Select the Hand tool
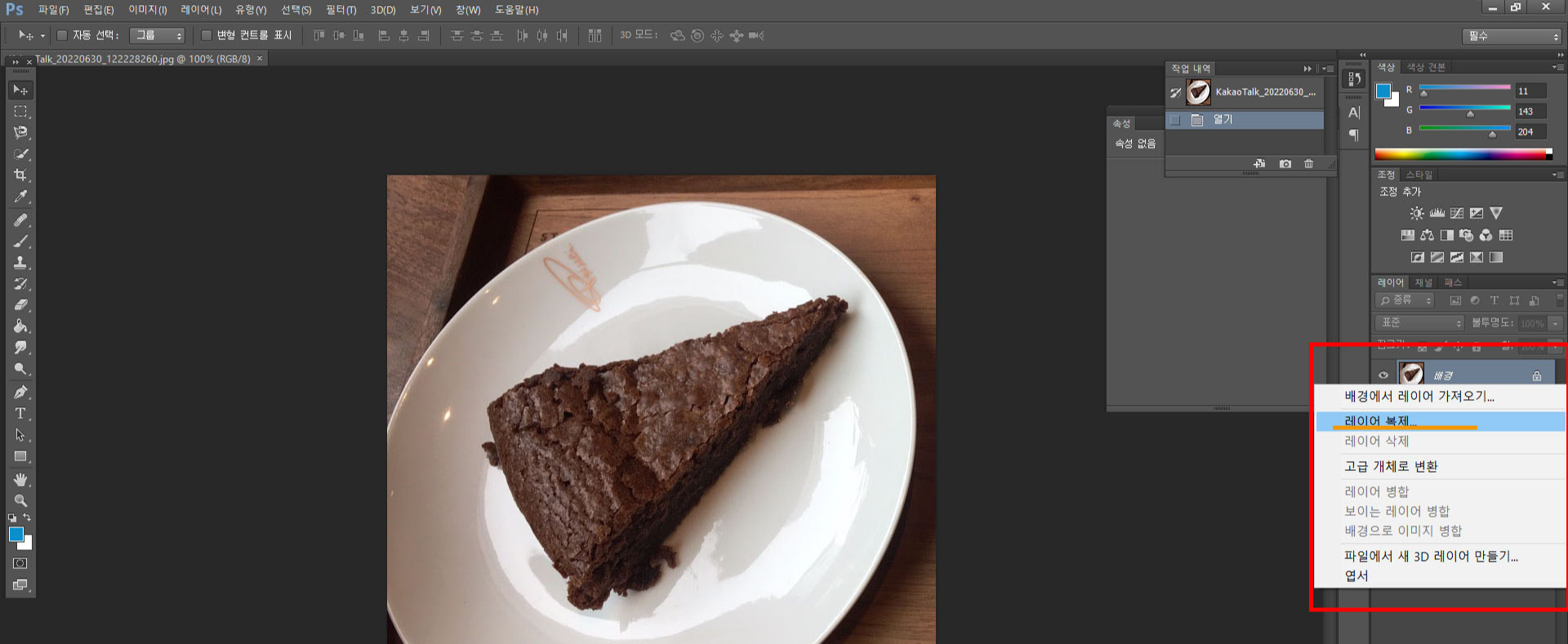This screenshot has height=644, width=1568. click(20, 480)
